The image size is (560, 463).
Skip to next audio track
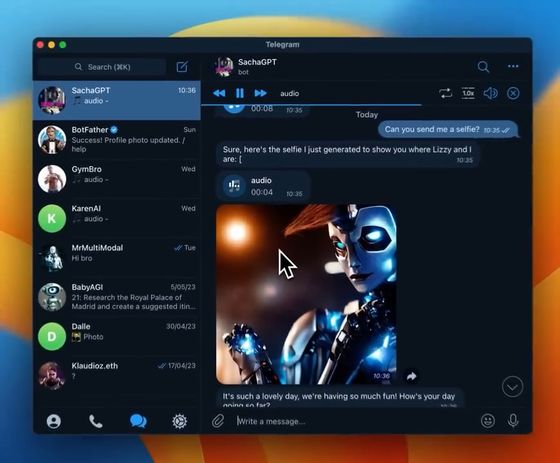click(260, 93)
